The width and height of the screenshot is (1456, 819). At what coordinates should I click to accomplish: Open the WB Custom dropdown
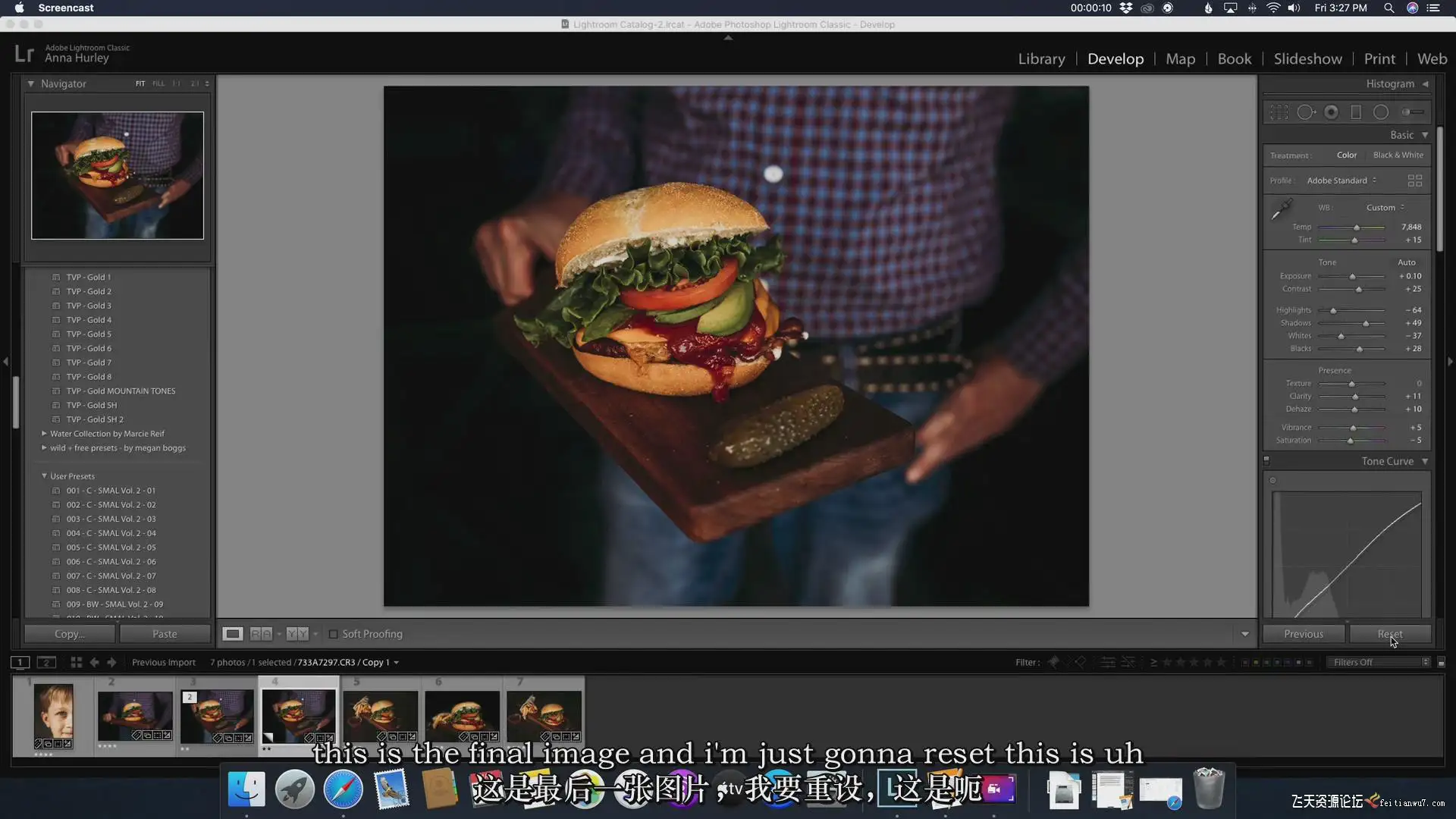tap(1385, 208)
